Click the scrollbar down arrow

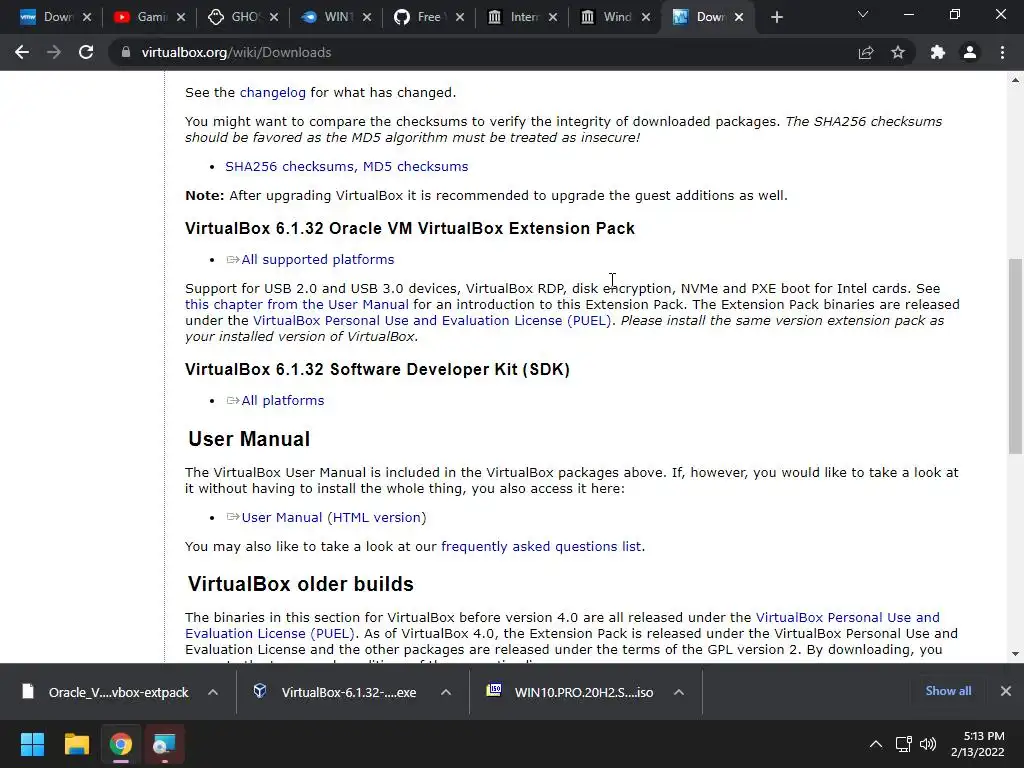point(1015,654)
